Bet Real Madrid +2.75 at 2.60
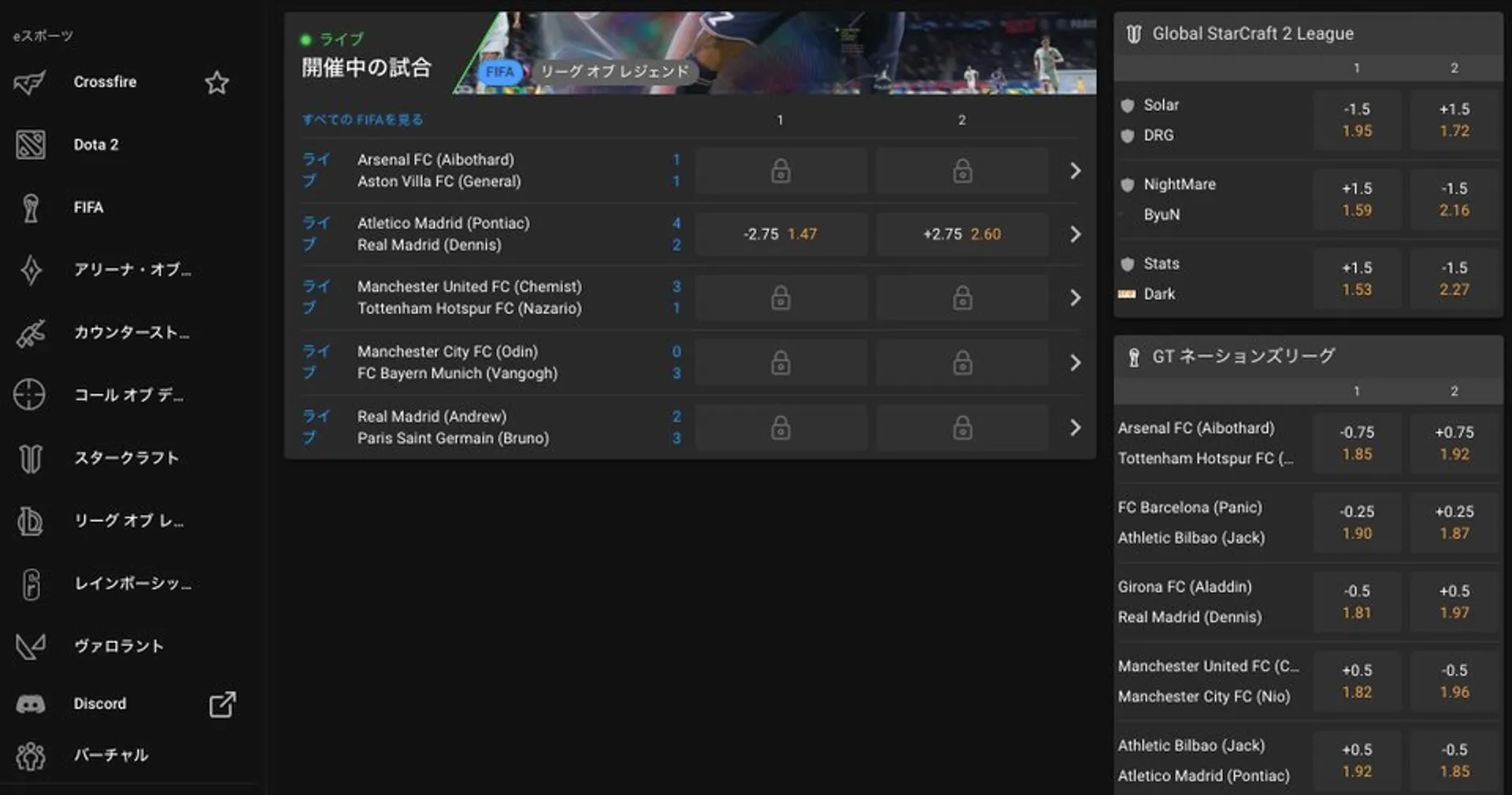 tap(962, 235)
